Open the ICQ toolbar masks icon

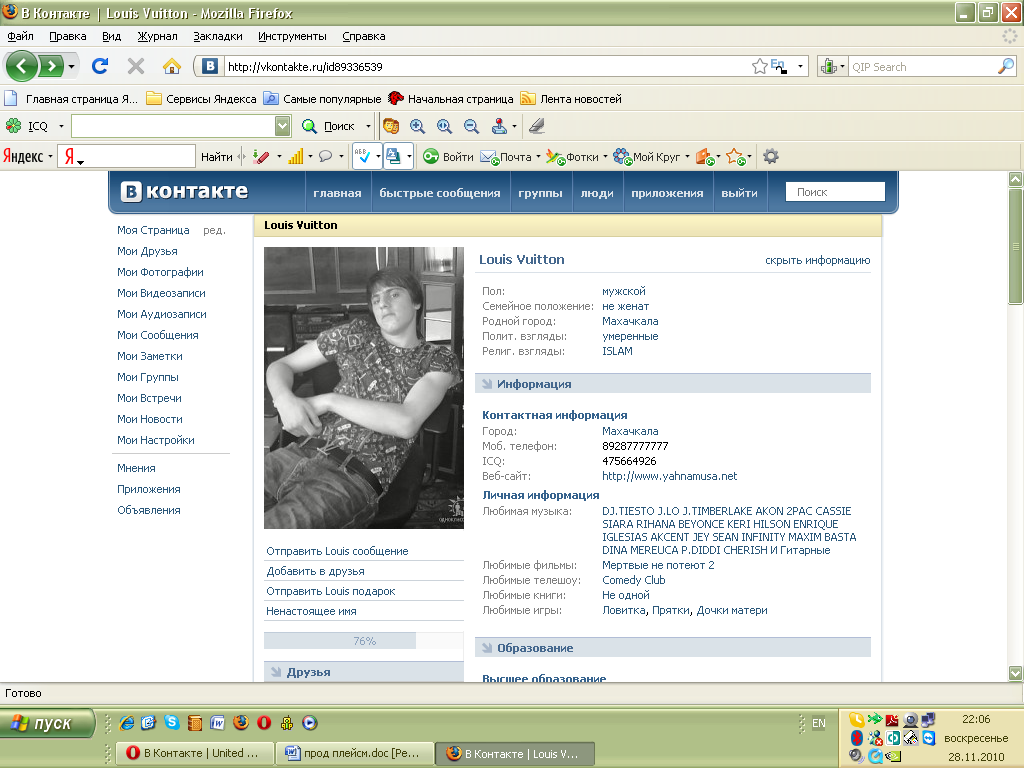pyautogui.click(x=391, y=125)
